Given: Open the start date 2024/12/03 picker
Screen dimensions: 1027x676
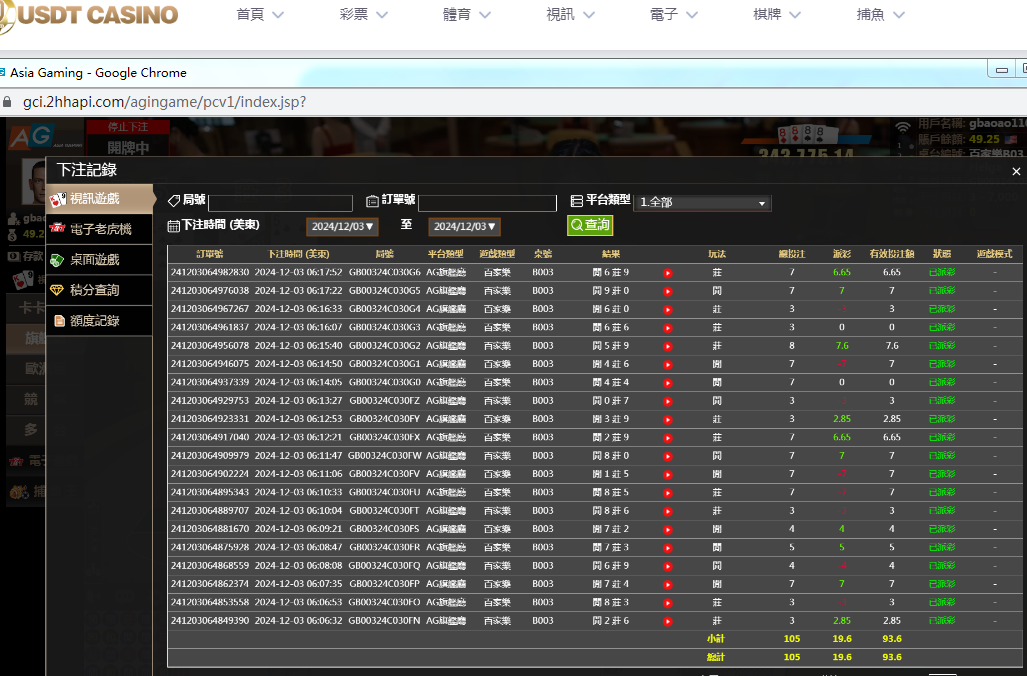Looking at the screenshot, I should [x=342, y=227].
